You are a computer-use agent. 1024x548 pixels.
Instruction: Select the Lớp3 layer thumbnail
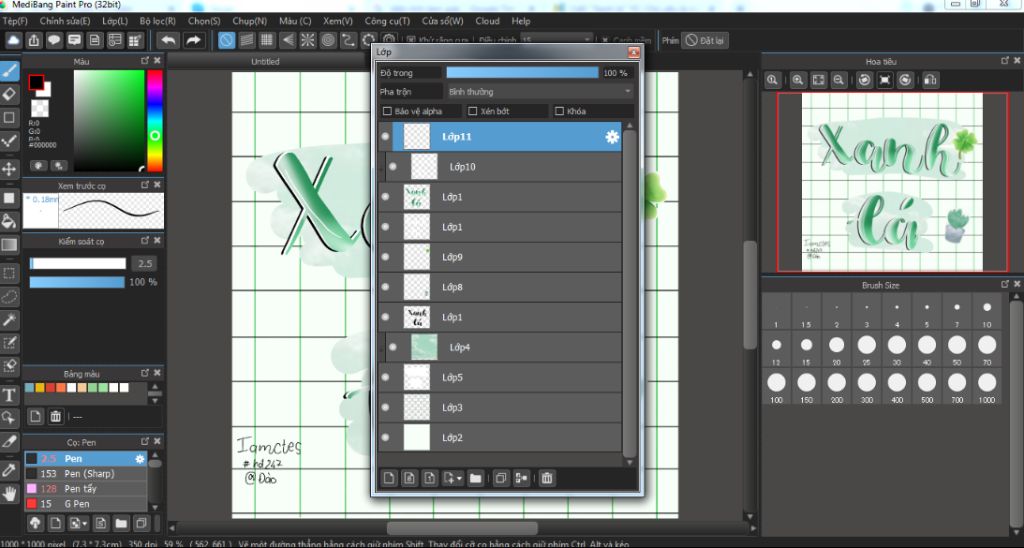point(417,407)
